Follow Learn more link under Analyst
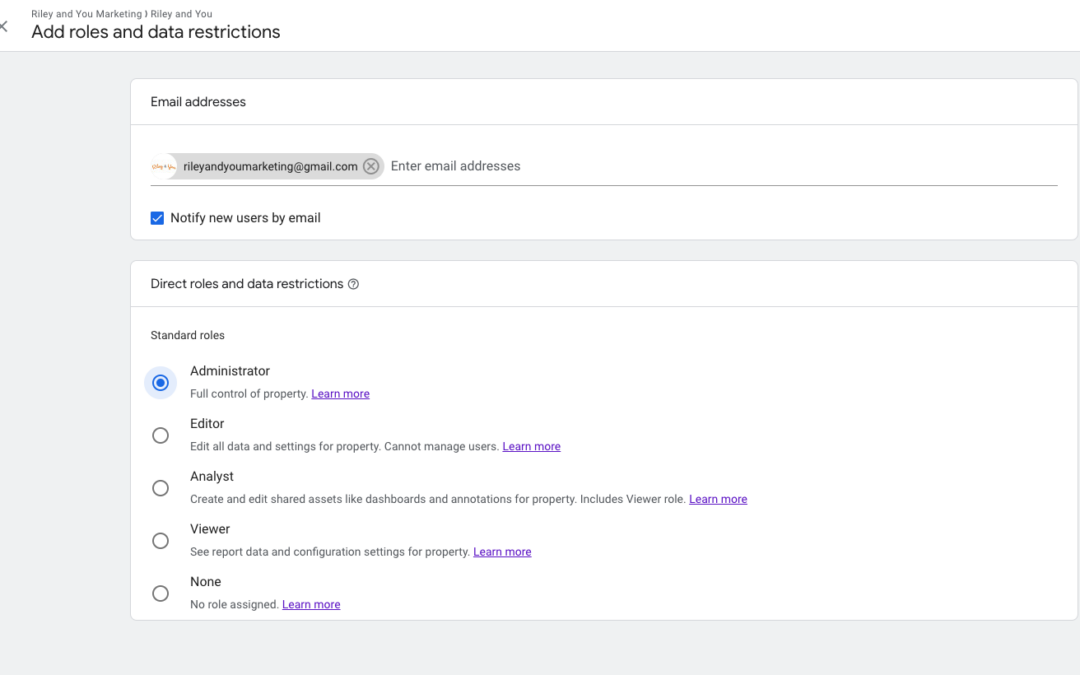Image resolution: width=1080 pixels, height=675 pixels. tap(717, 499)
